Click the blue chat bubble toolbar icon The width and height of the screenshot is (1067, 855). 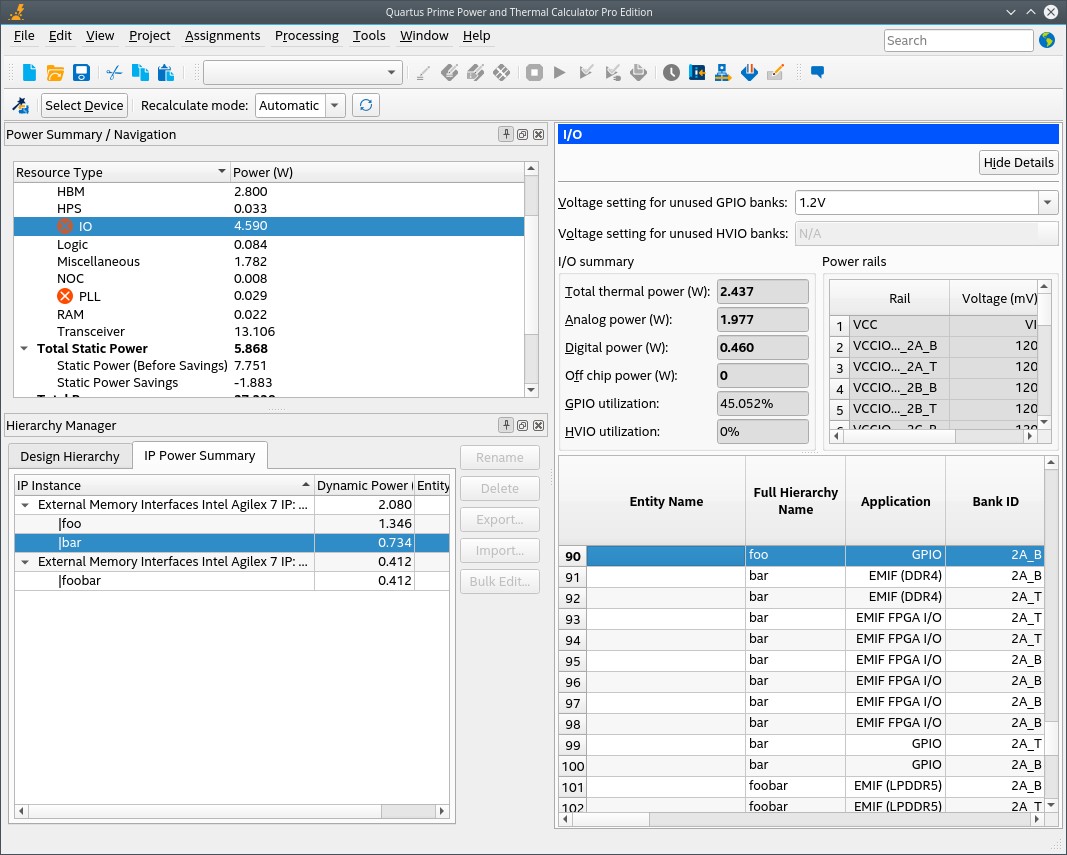click(x=817, y=72)
